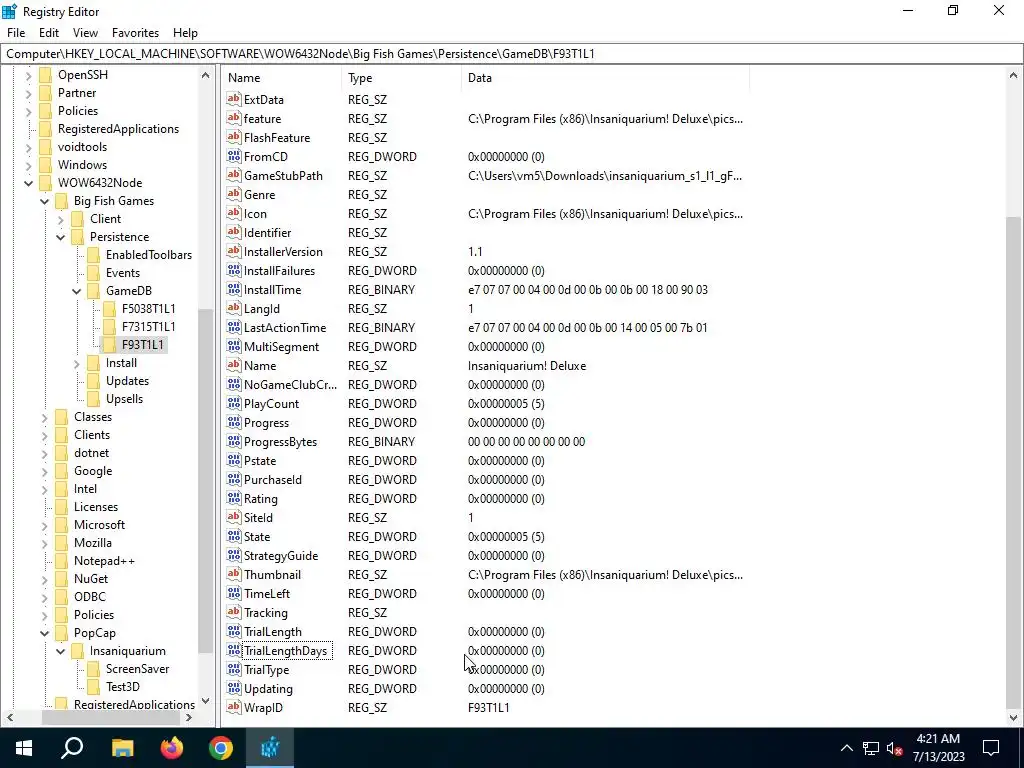The width and height of the screenshot is (1024, 768).
Task: Select the F93T1L1 tree key
Action: point(142,345)
